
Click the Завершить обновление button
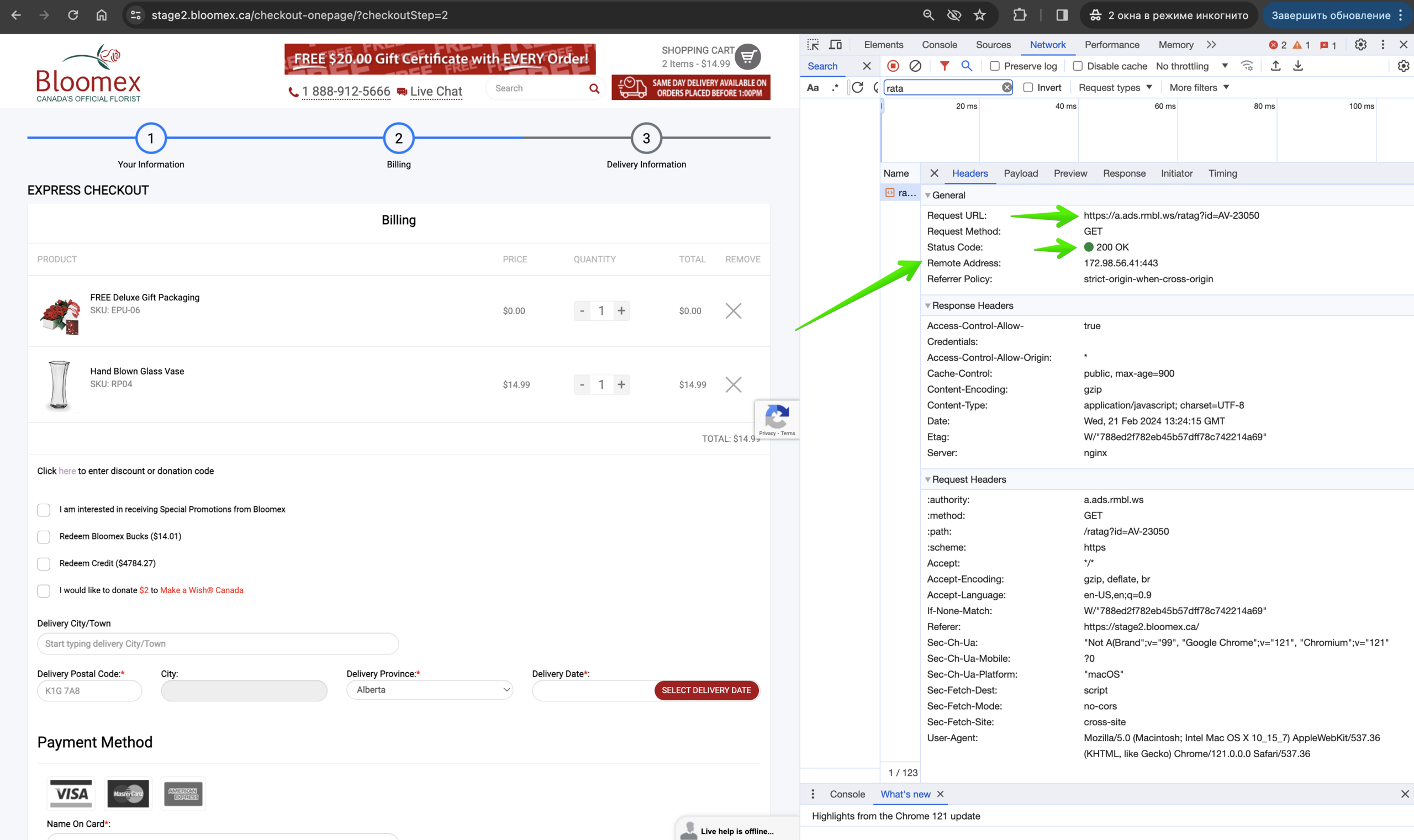pos(1331,15)
